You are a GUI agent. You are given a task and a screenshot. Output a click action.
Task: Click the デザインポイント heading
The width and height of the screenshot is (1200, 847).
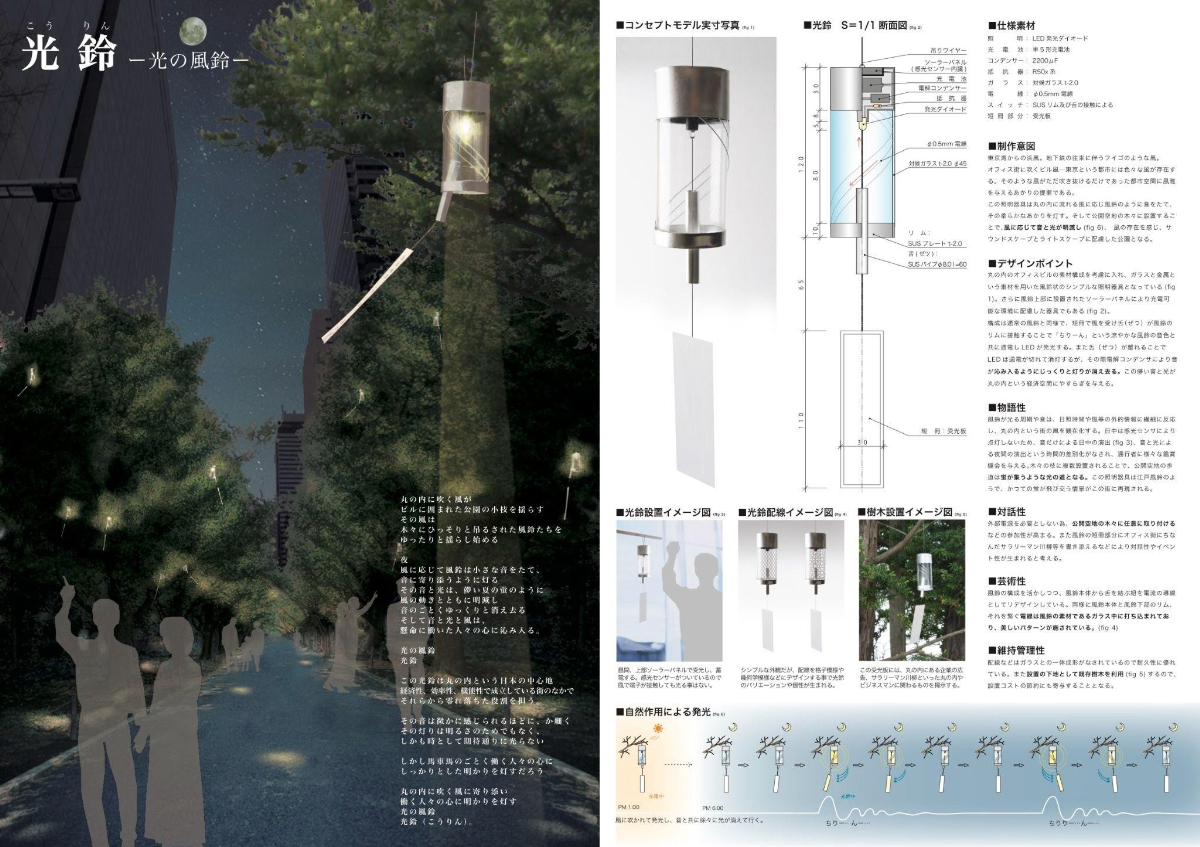(x=1024, y=263)
